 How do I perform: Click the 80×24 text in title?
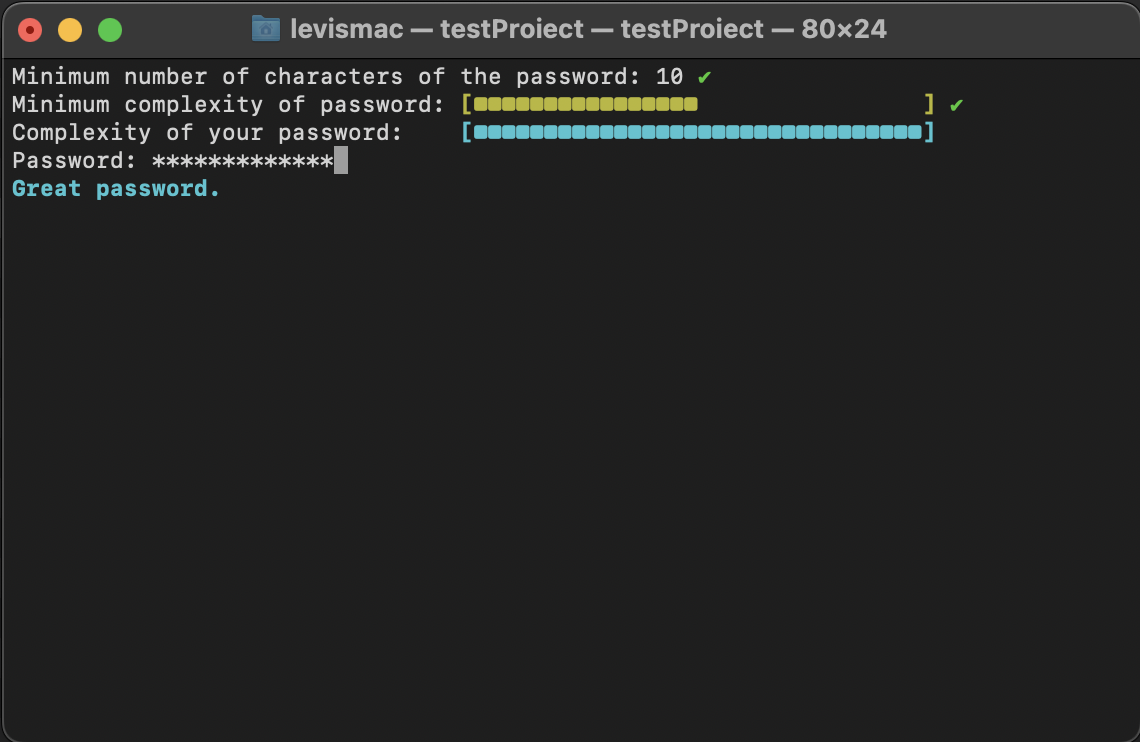click(843, 29)
